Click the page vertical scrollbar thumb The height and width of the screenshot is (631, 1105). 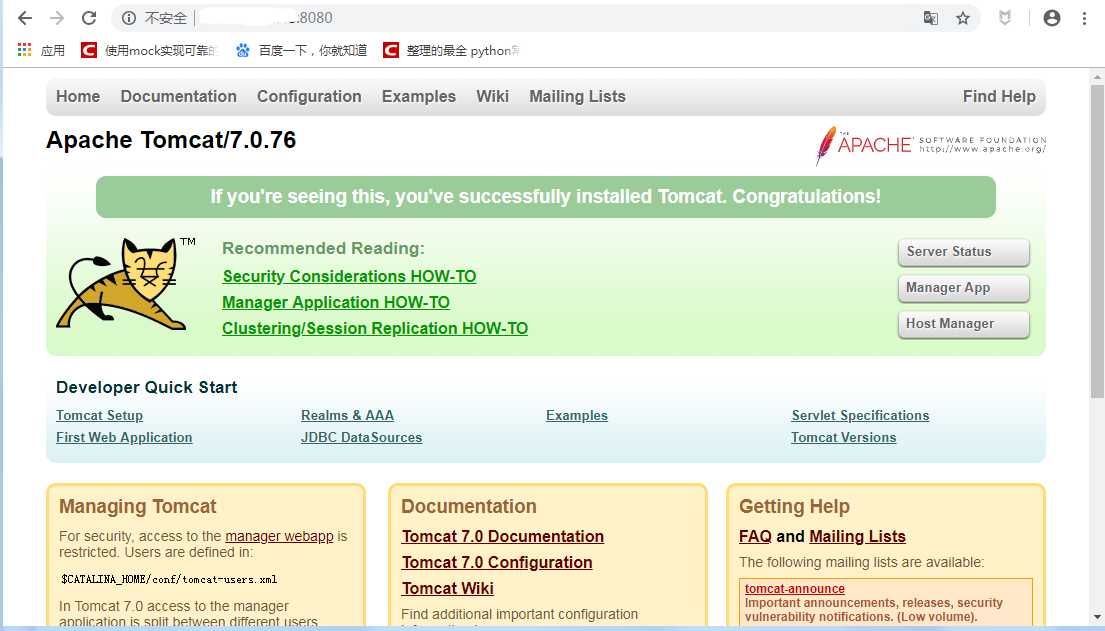pyautogui.click(x=1097, y=240)
